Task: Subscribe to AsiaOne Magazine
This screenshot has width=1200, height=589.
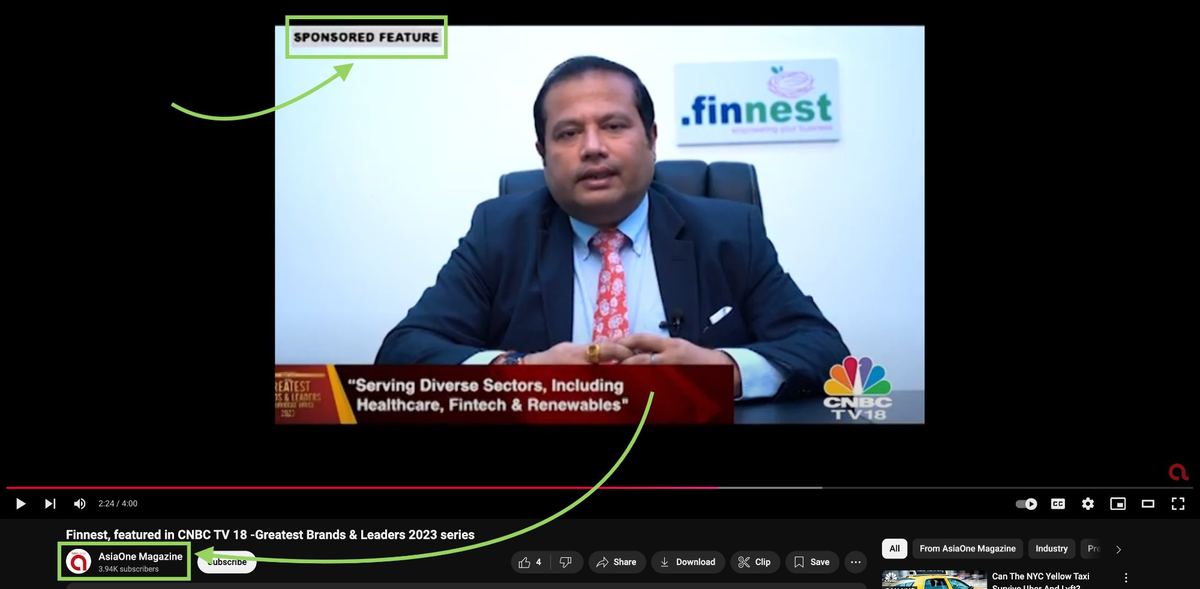Action: click(226, 561)
